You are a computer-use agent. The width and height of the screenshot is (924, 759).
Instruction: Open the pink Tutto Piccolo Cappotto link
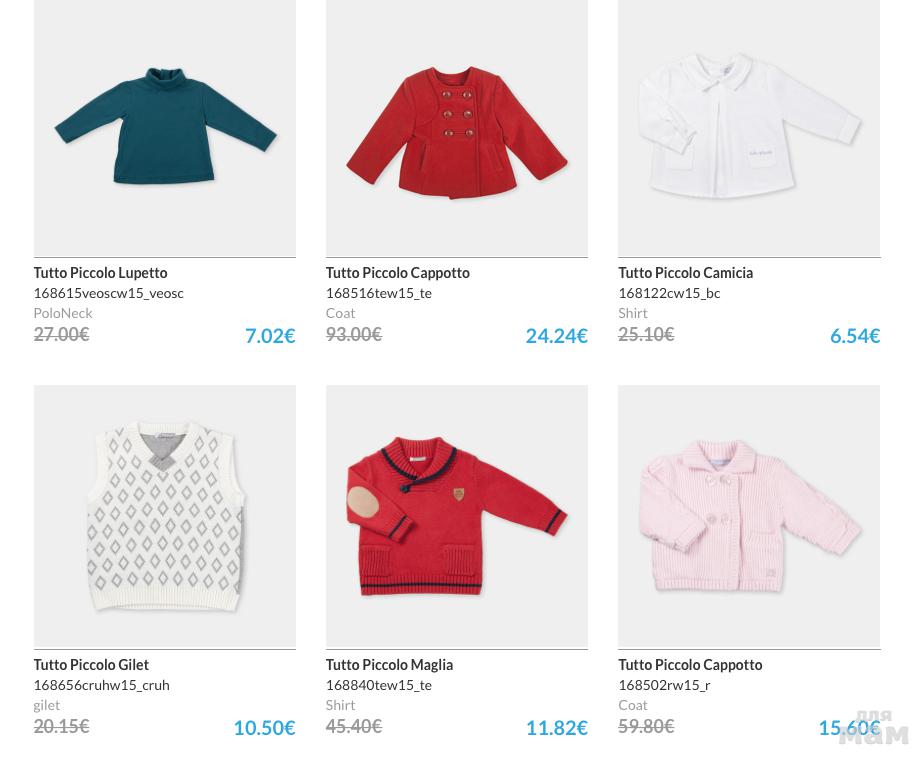pos(690,665)
